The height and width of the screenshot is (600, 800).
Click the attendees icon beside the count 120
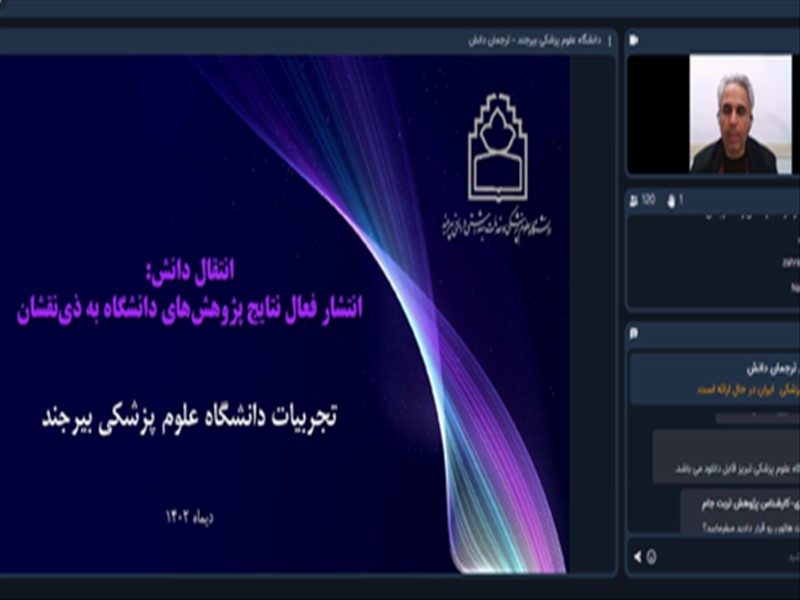634,201
